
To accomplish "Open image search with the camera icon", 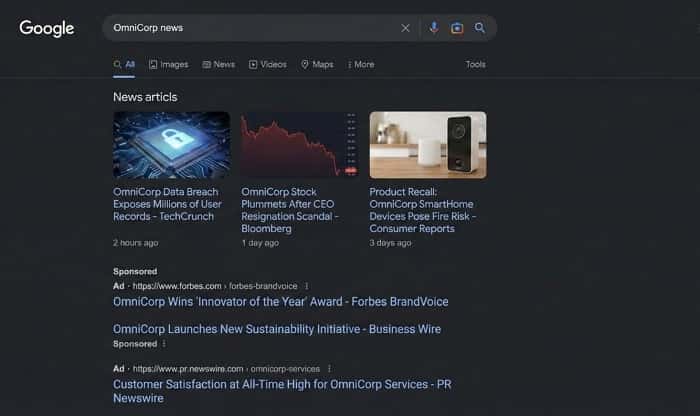I will [x=457, y=28].
